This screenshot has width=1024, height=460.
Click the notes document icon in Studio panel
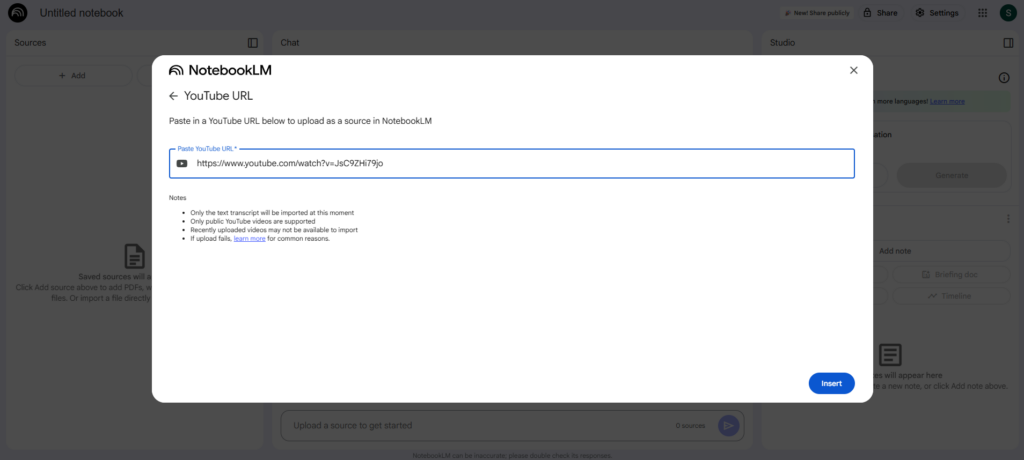(889, 355)
